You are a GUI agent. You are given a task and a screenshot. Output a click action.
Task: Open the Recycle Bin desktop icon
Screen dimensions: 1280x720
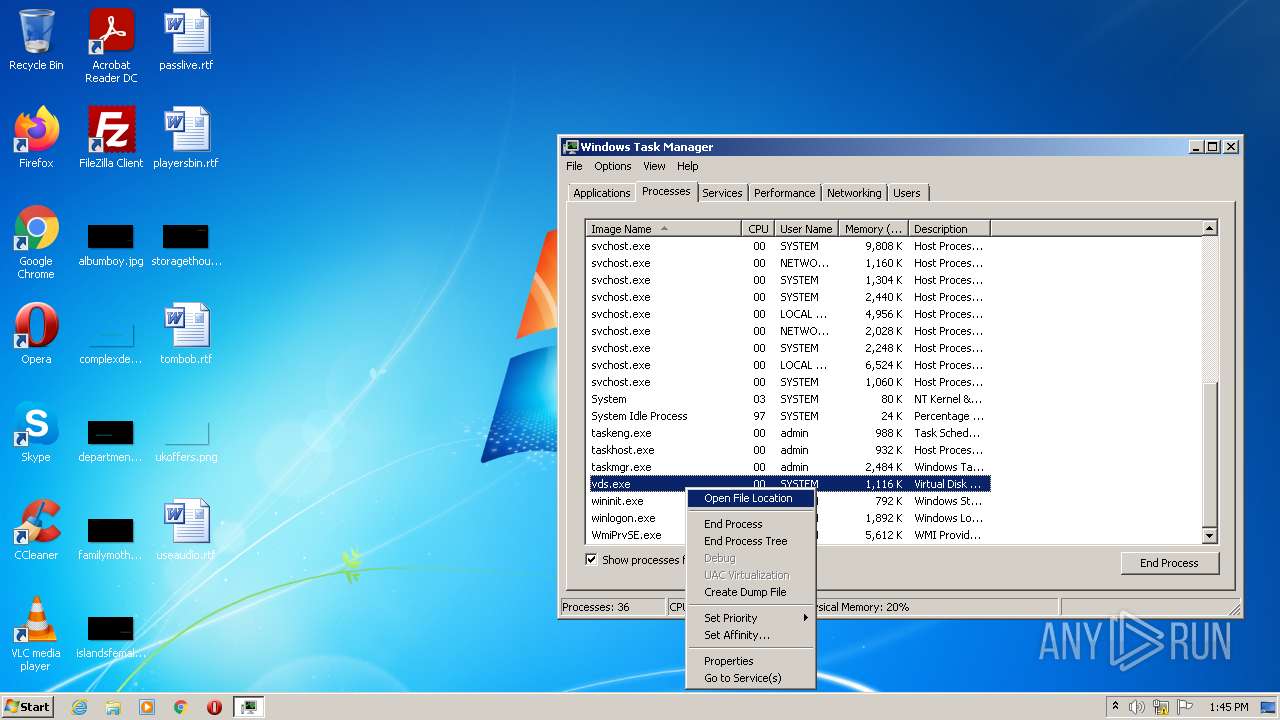point(36,40)
